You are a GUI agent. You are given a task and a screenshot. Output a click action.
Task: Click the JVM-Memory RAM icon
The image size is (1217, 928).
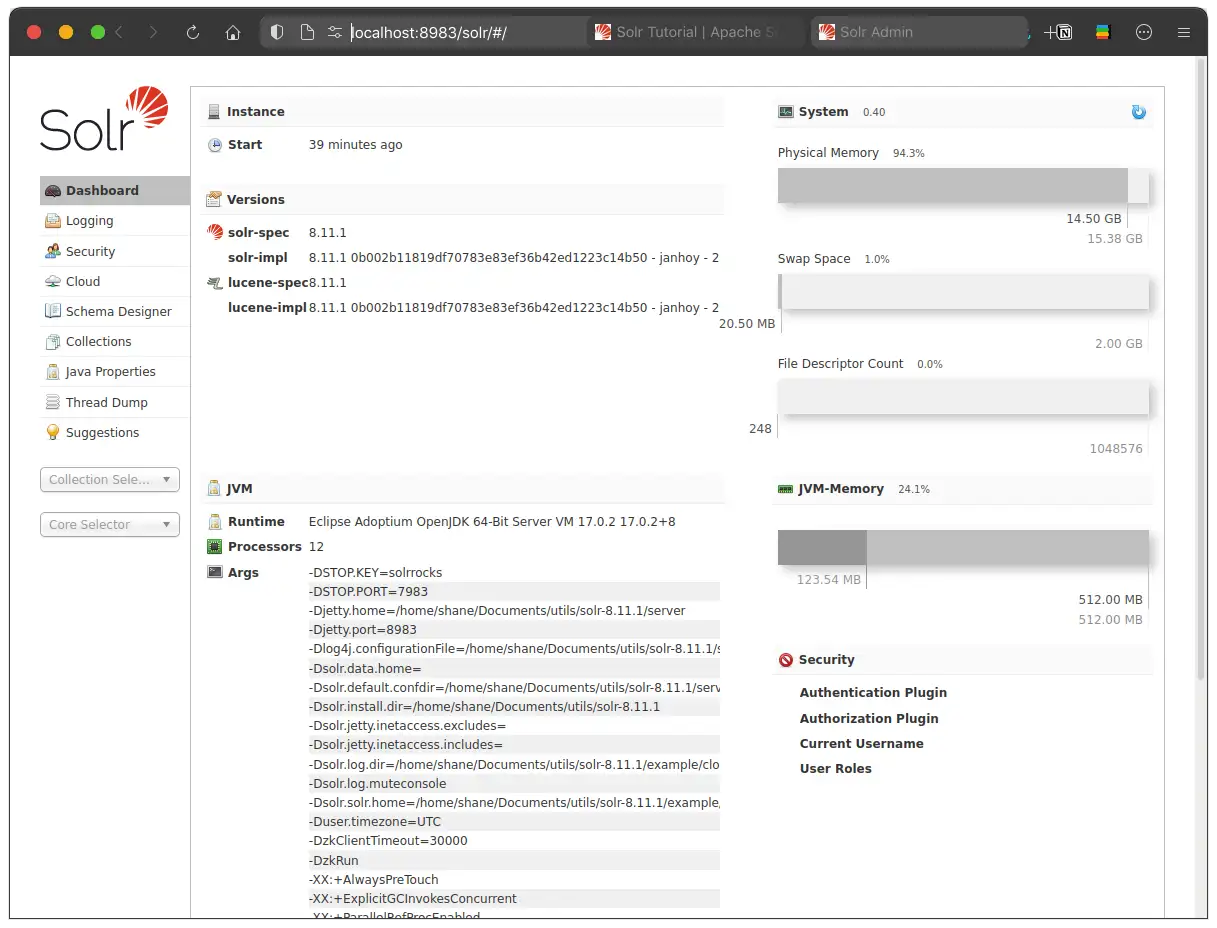[786, 489]
